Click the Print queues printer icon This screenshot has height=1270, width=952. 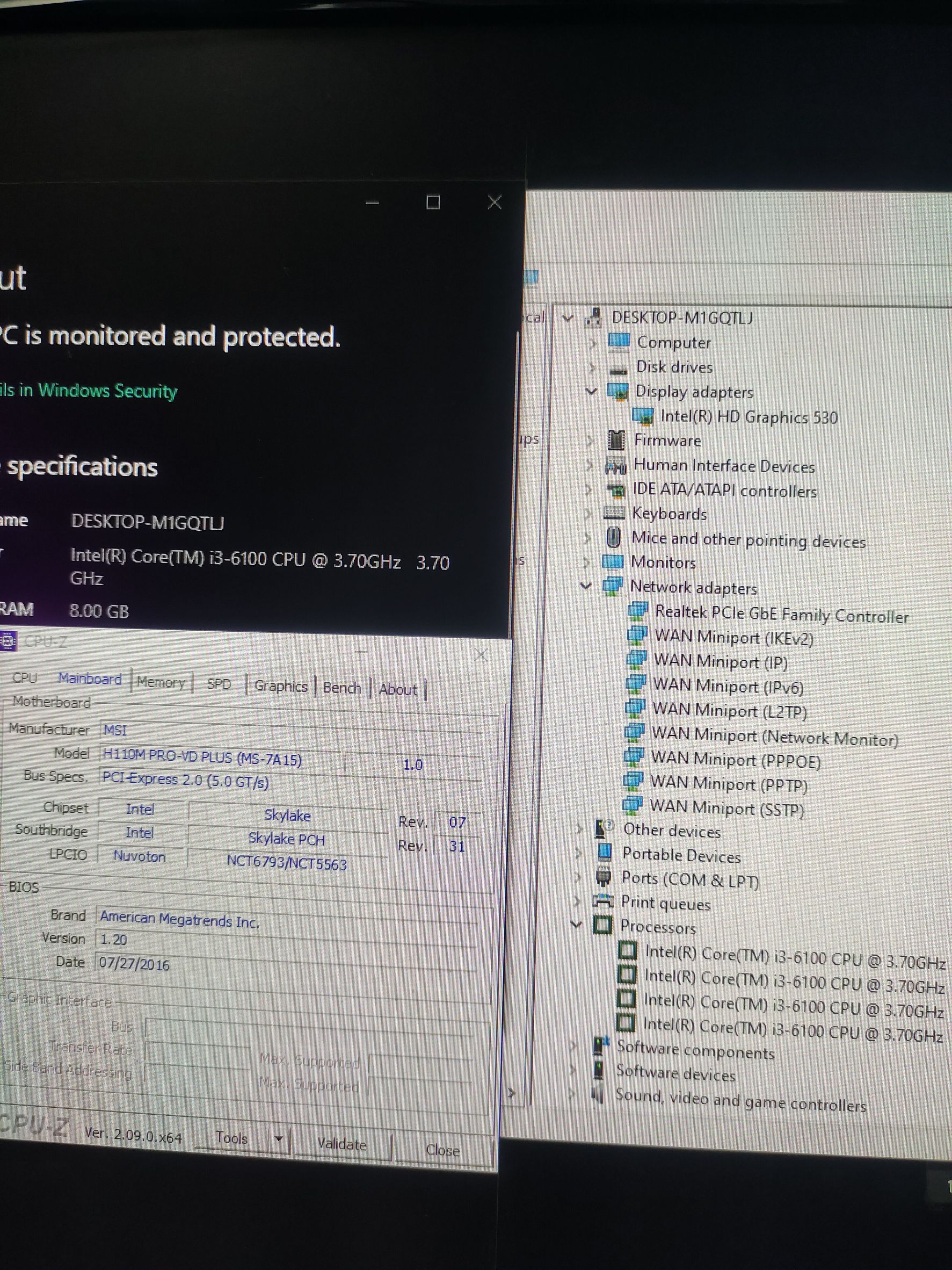[603, 900]
